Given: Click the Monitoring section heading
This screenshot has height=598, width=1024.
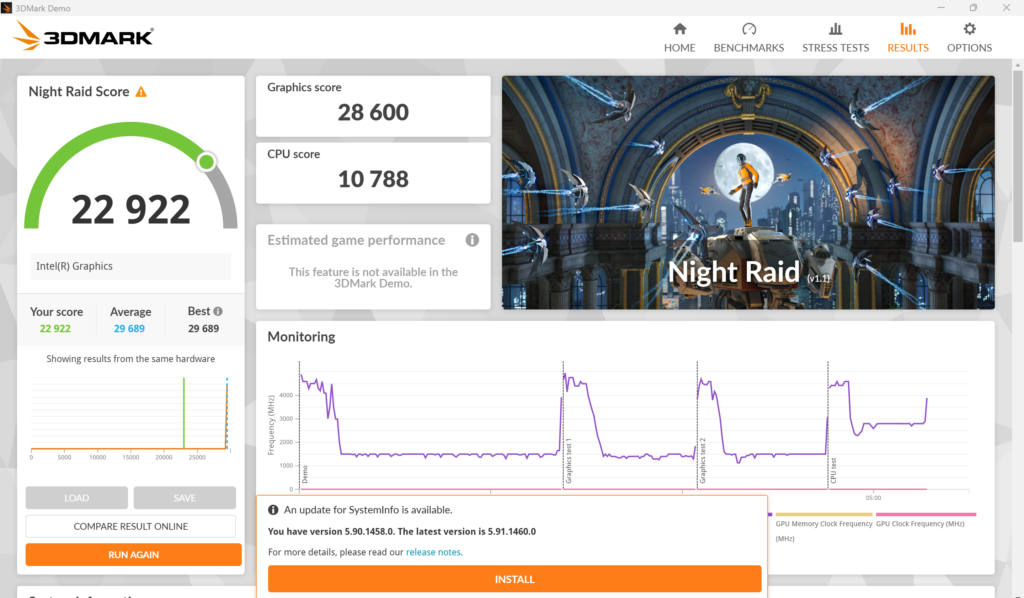Looking at the screenshot, I should tap(301, 337).
